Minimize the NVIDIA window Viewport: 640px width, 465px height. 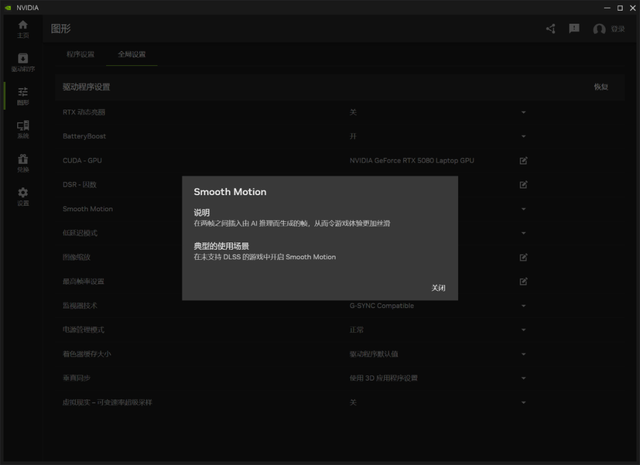[x=607, y=8]
